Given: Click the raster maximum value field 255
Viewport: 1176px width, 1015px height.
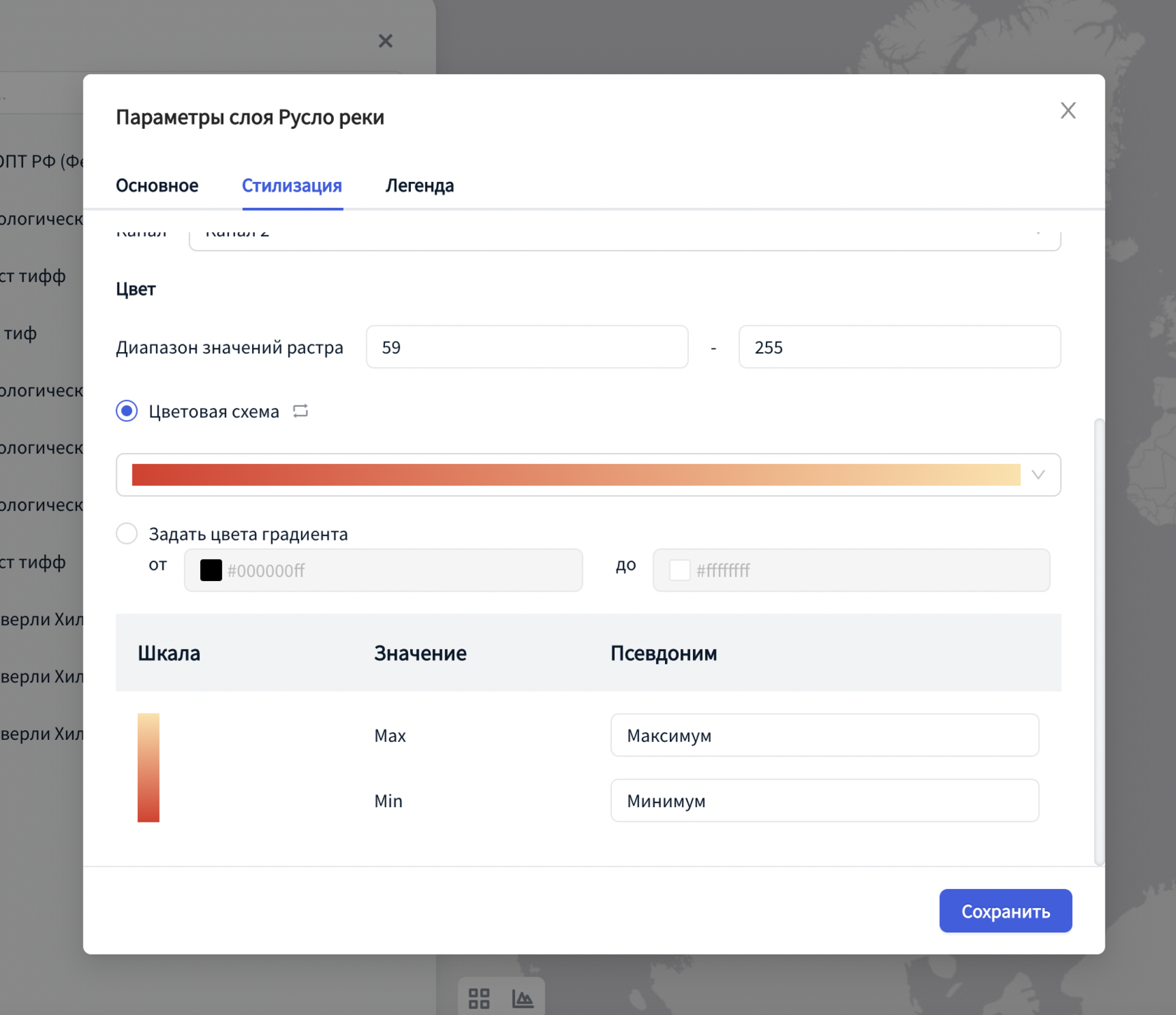Looking at the screenshot, I should point(899,347).
